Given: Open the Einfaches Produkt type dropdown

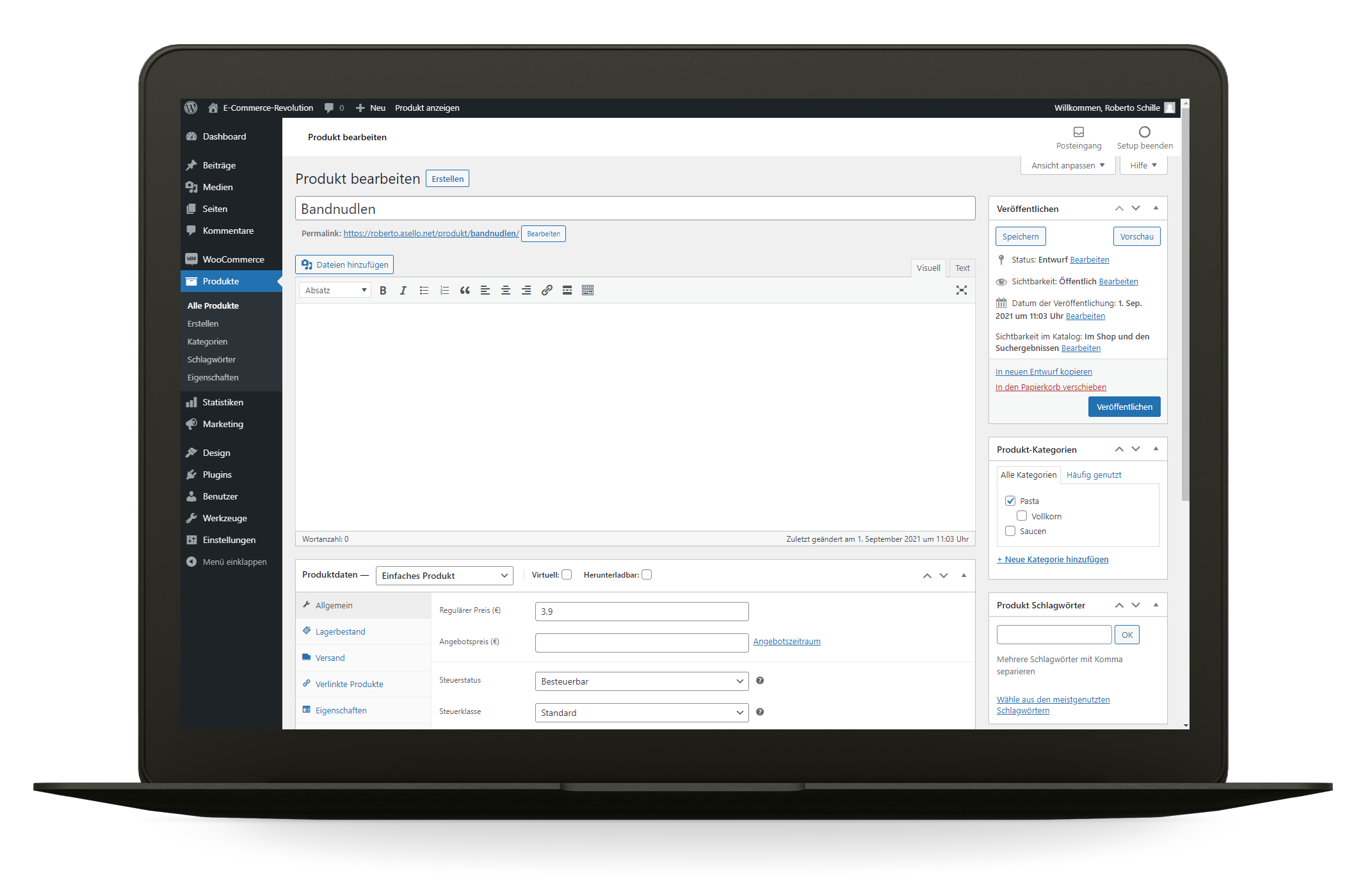Looking at the screenshot, I should (444, 576).
